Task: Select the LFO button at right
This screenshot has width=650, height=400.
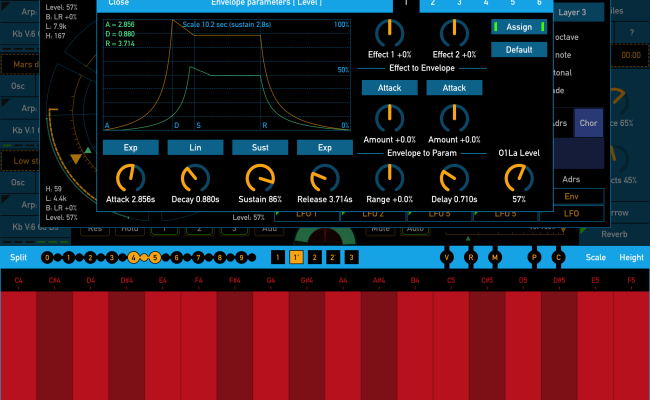Action: pyautogui.click(x=571, y=213)
